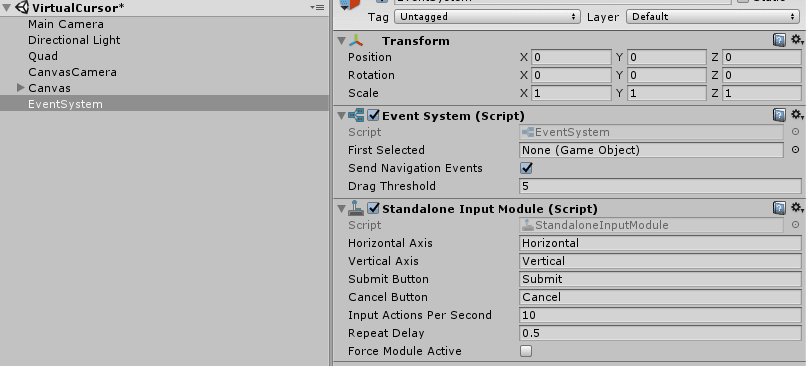Collapse the Transform component foldout
This screenshot has height=366, width=806.
[342, 41]
